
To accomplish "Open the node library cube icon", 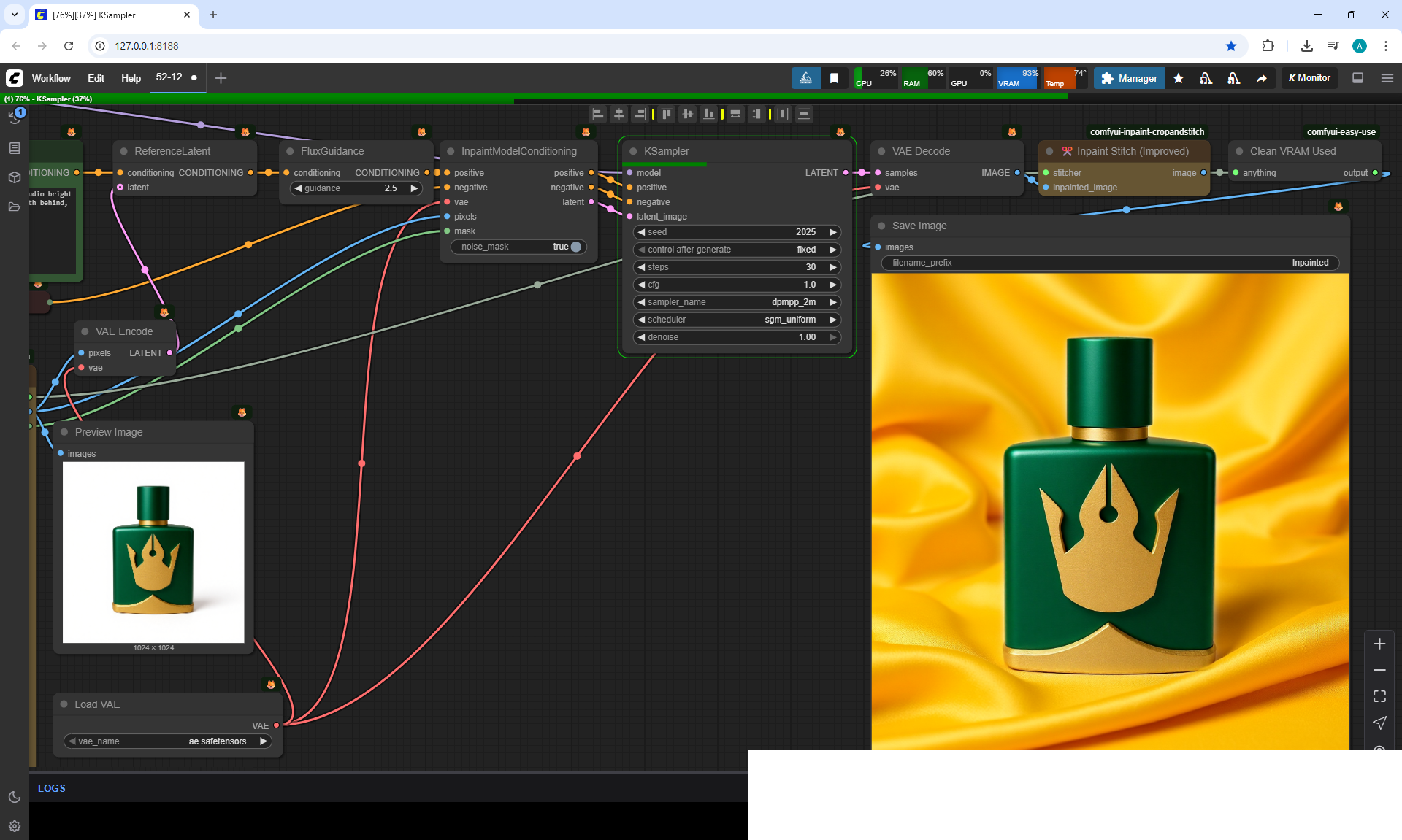I will 15,177.
